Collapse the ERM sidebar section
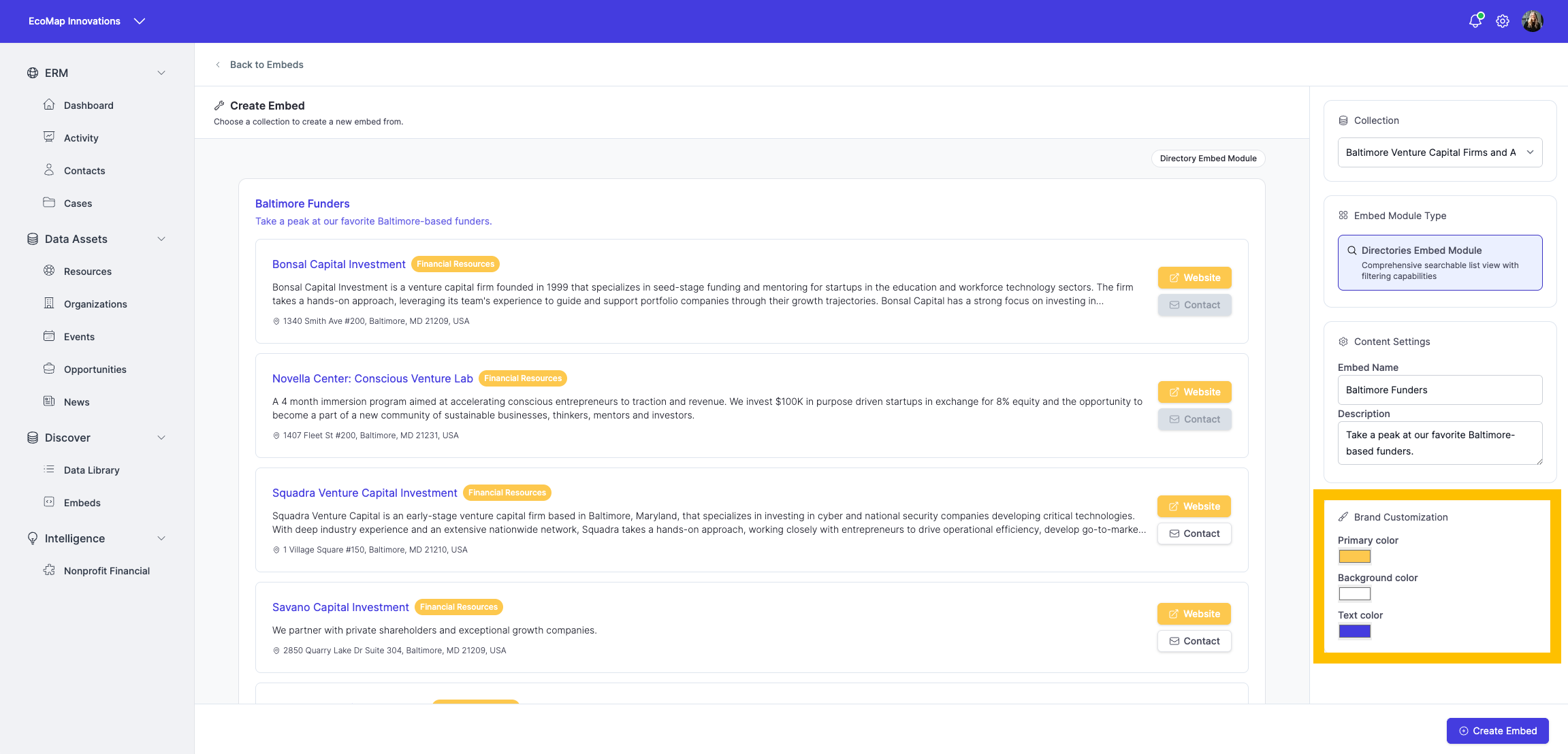The width and height of the screenshot is (1568, 754). [161, 73]
